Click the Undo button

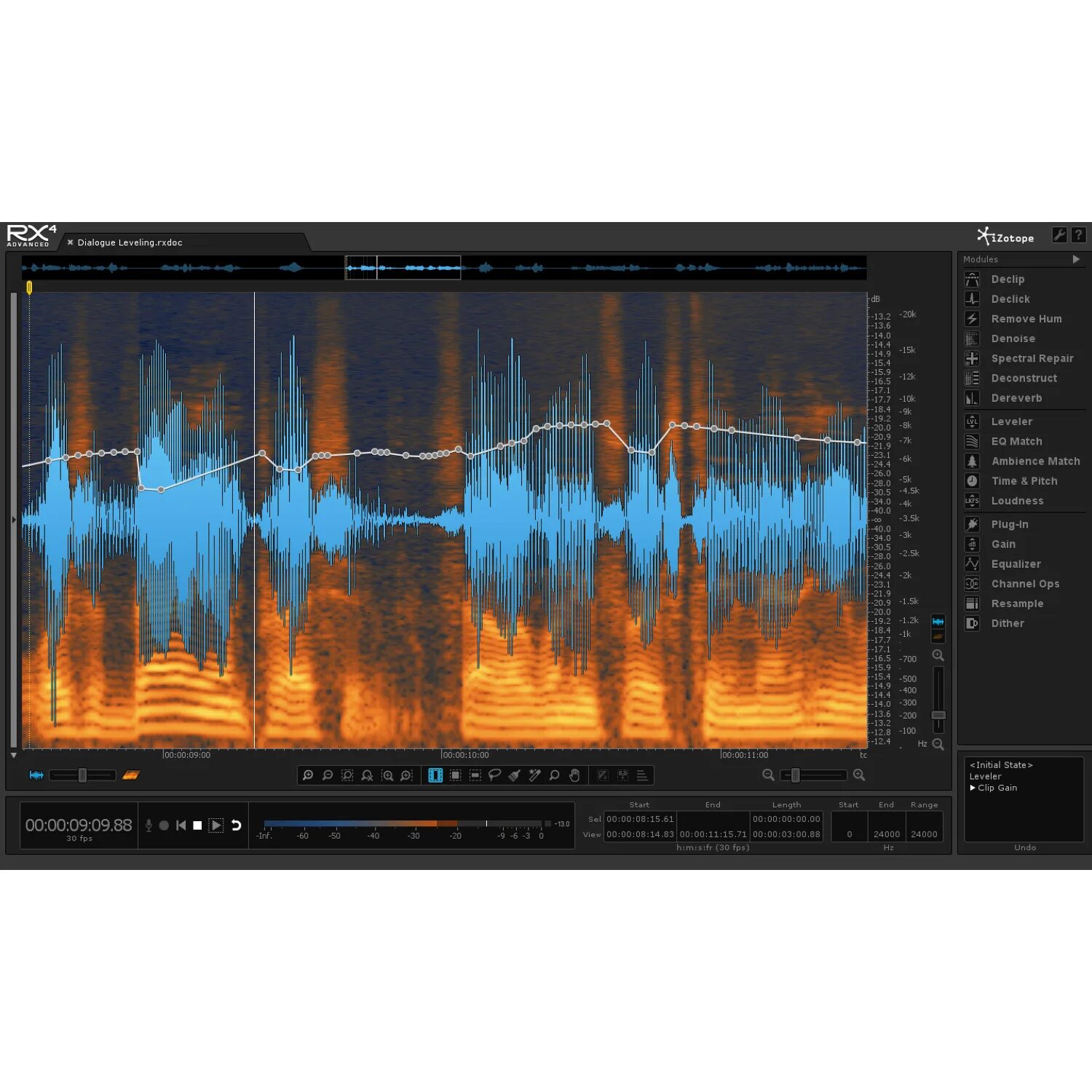pyautogui.click(x=1024, y=847)
